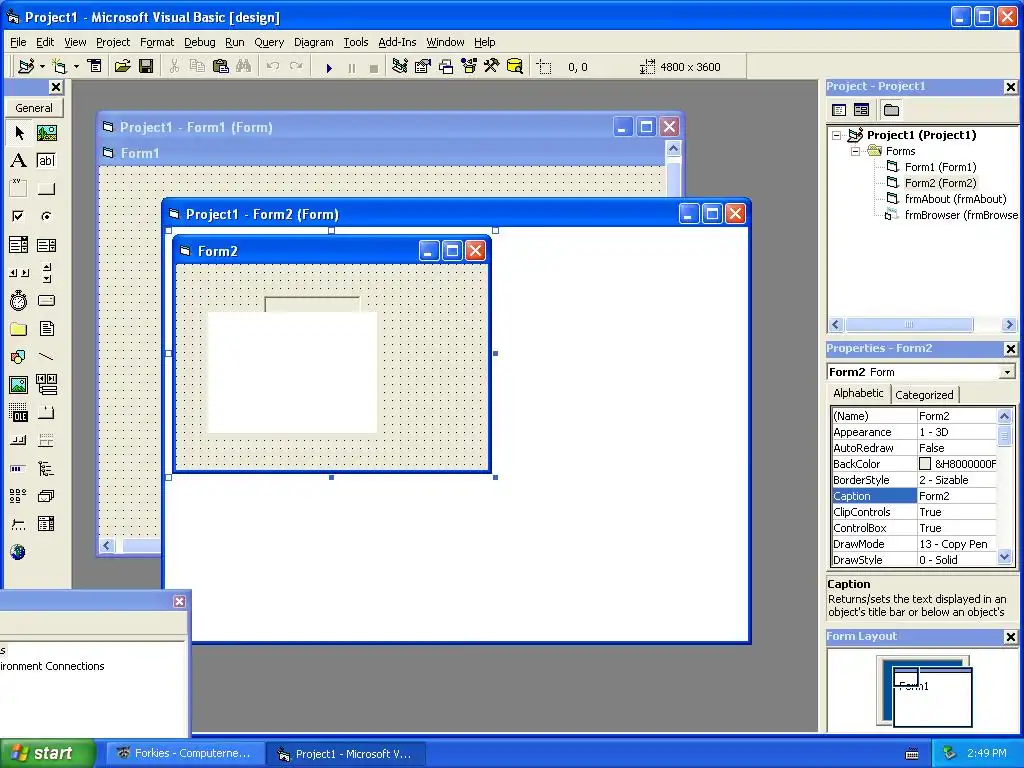The height and width of the screenshot is (768, 1024).
Task: Click the Form1 thumbnail in Form Layout
Action: pyautogui.click(x=932, y=697)
